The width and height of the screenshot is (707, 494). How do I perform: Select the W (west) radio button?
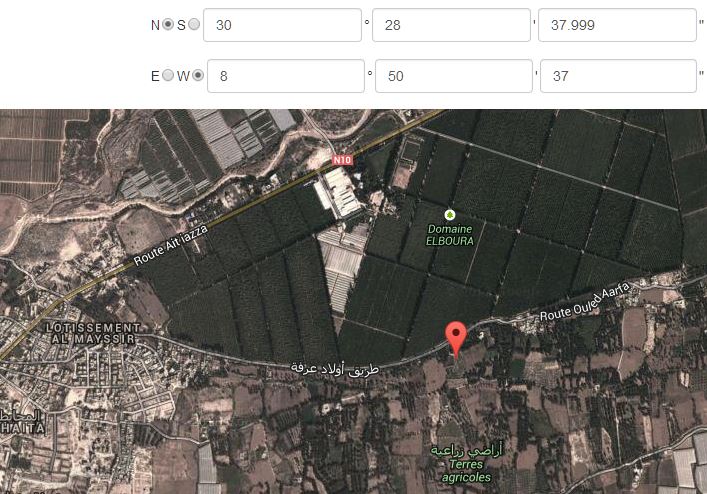(x=197, y=75)
